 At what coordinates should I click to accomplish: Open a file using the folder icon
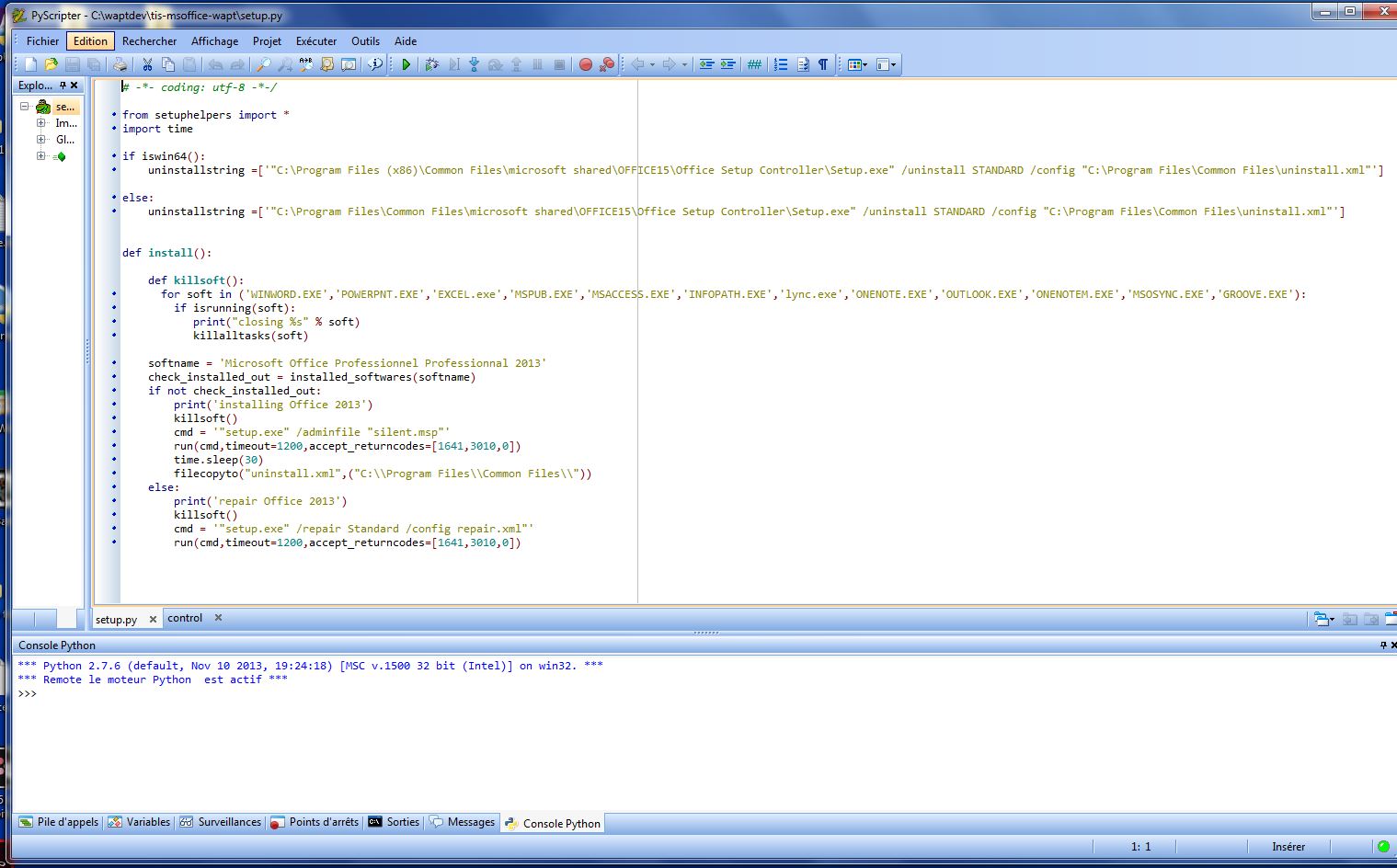click(51, 64)
